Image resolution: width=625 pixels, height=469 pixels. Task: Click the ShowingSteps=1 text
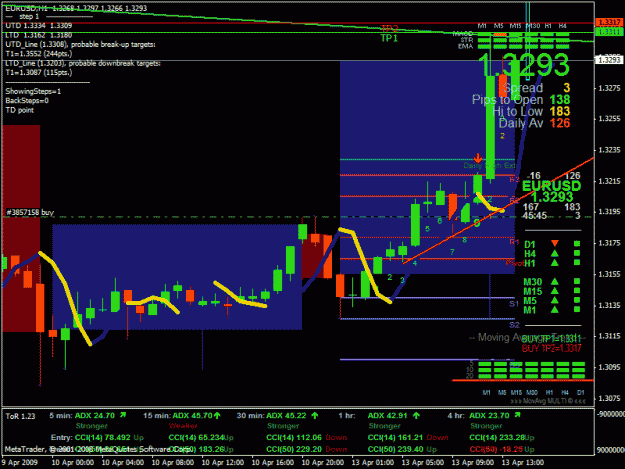click(x=33, y=91)
